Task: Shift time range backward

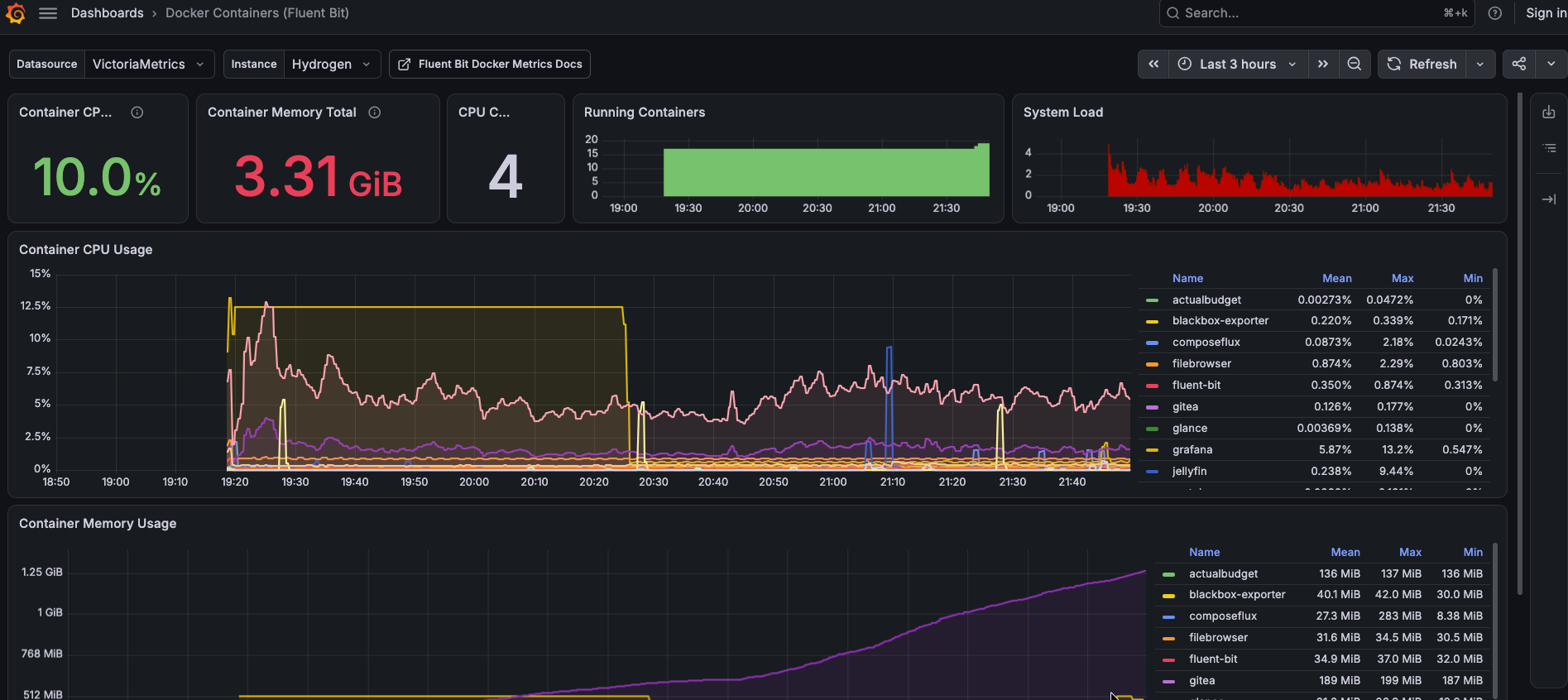Action: 1153,64
